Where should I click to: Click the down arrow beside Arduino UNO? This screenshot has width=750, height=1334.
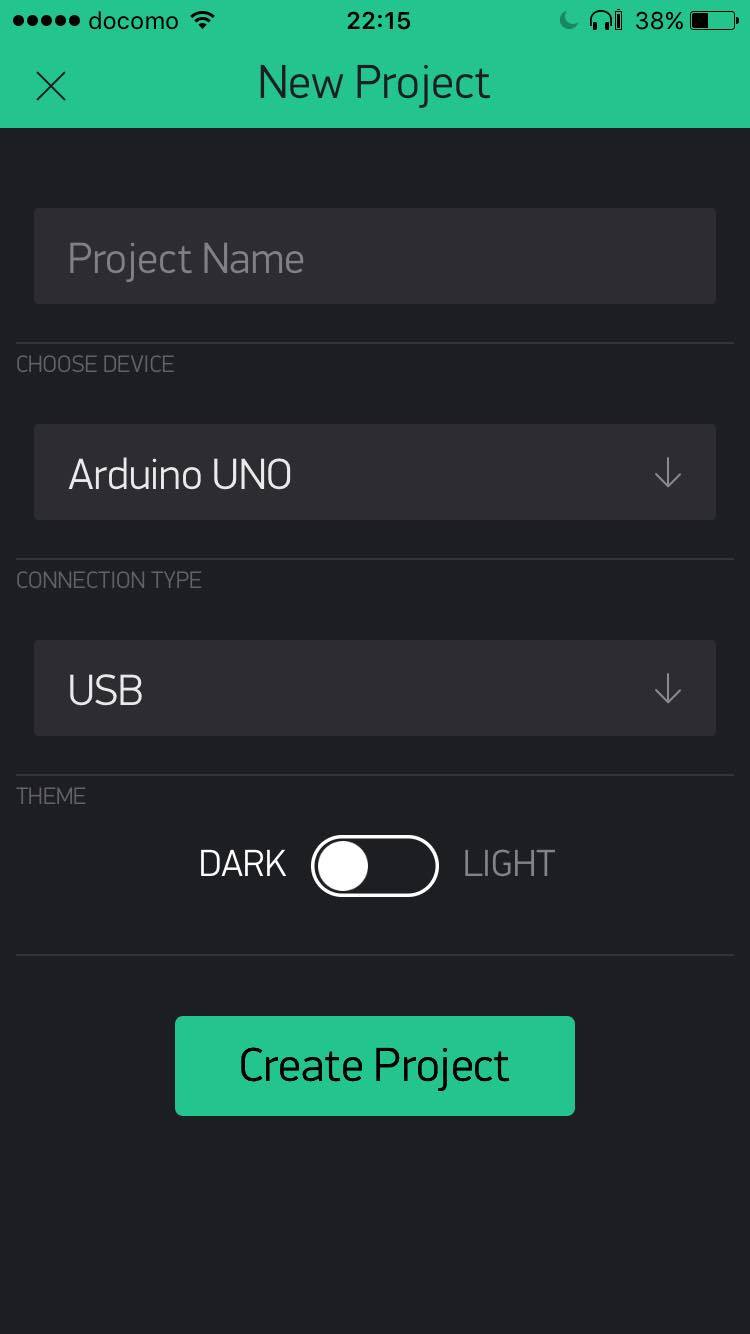coord(667,473)
